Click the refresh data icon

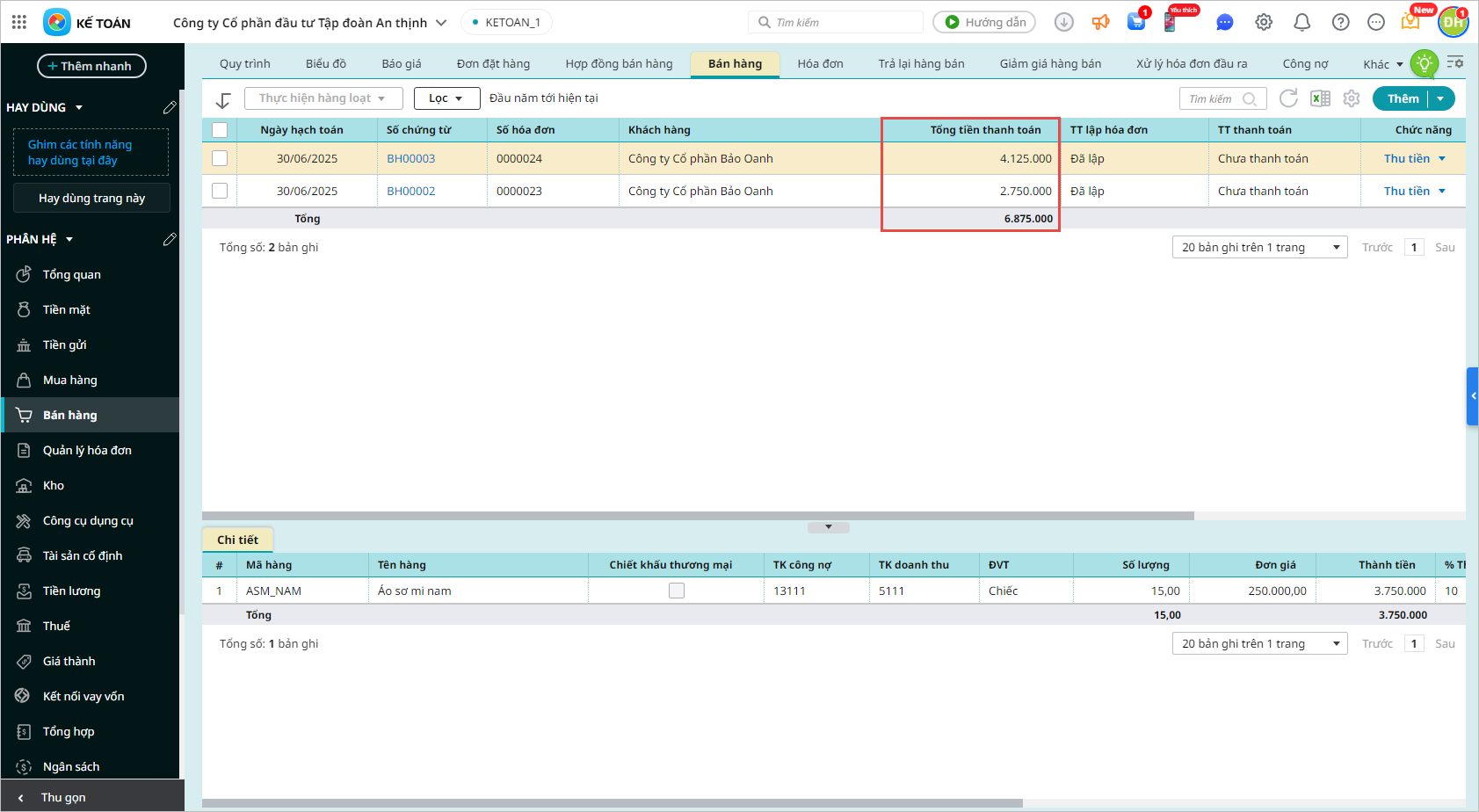point(1288,98)
